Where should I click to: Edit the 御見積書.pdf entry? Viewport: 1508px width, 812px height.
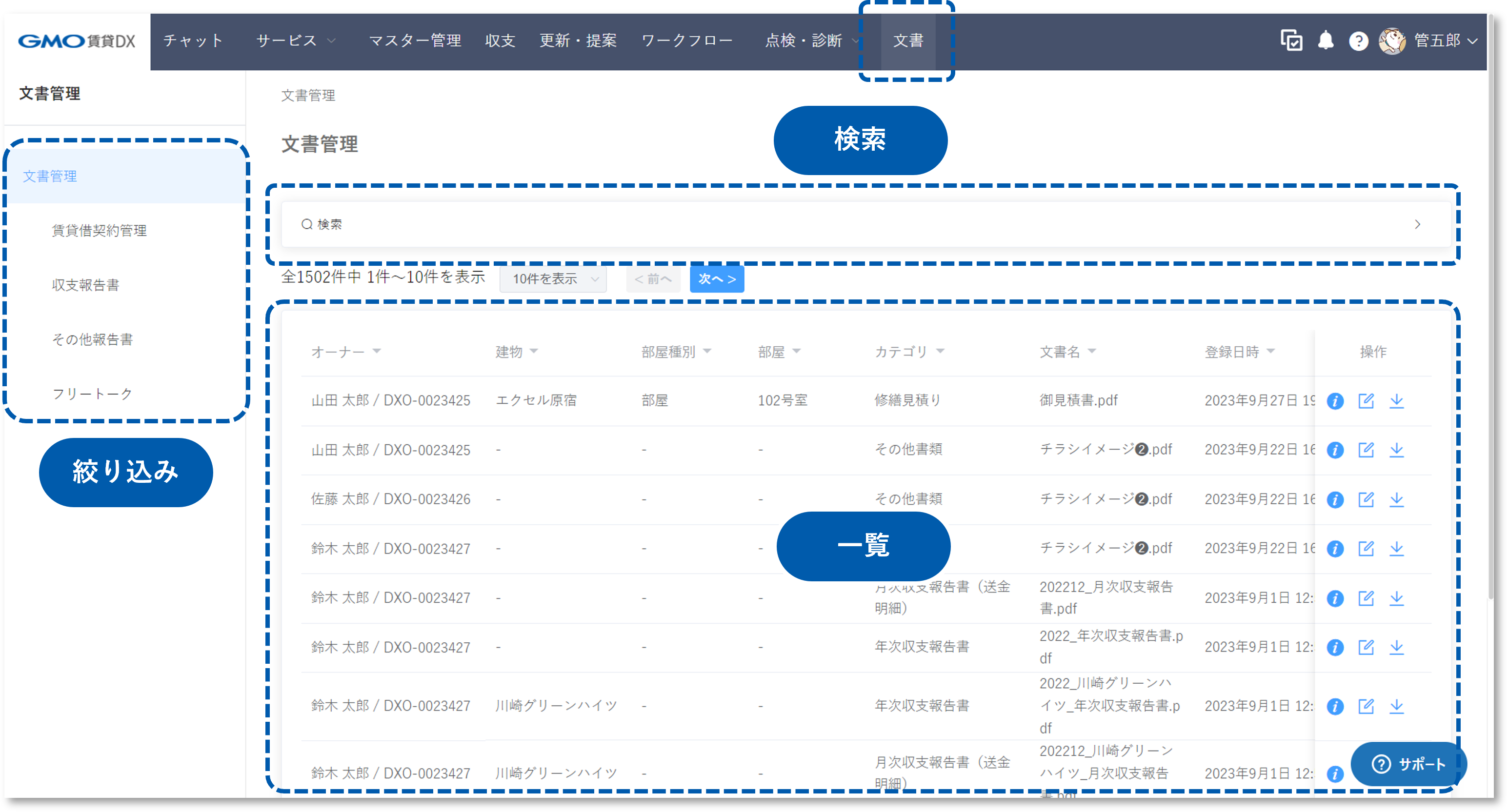[x=1367, y=401]
